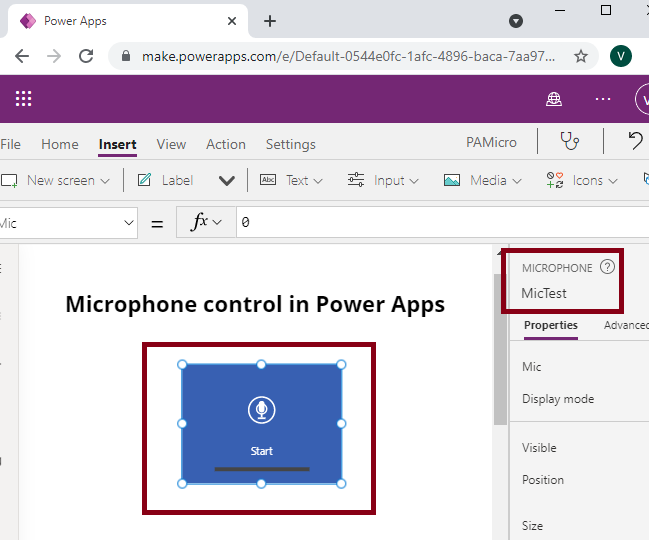Run the App checker stethoscope icon
The width and height of the screenshot is (649, 543).
(570, 141)
